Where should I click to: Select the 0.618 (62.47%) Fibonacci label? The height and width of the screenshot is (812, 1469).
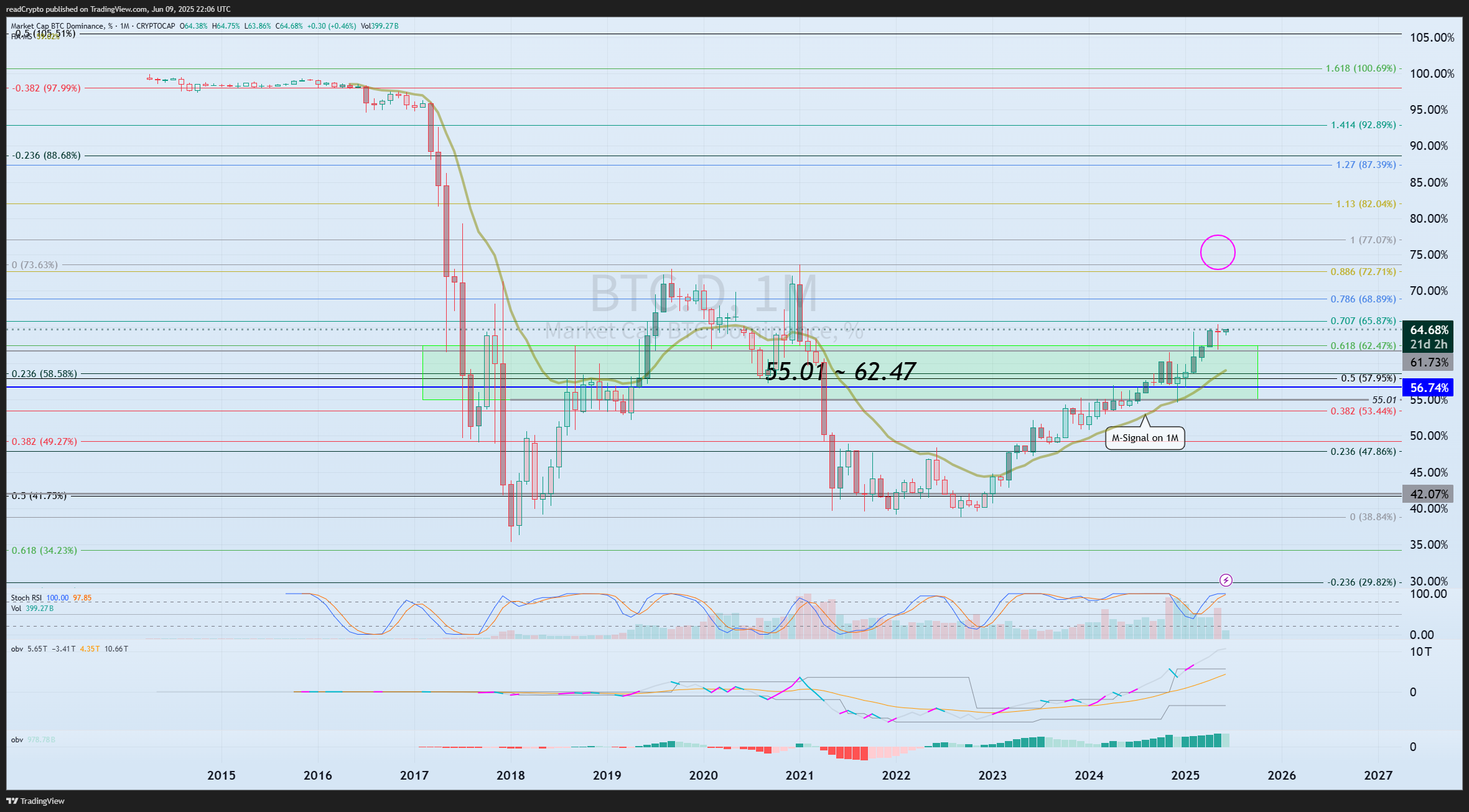(x=1363, y=346)
